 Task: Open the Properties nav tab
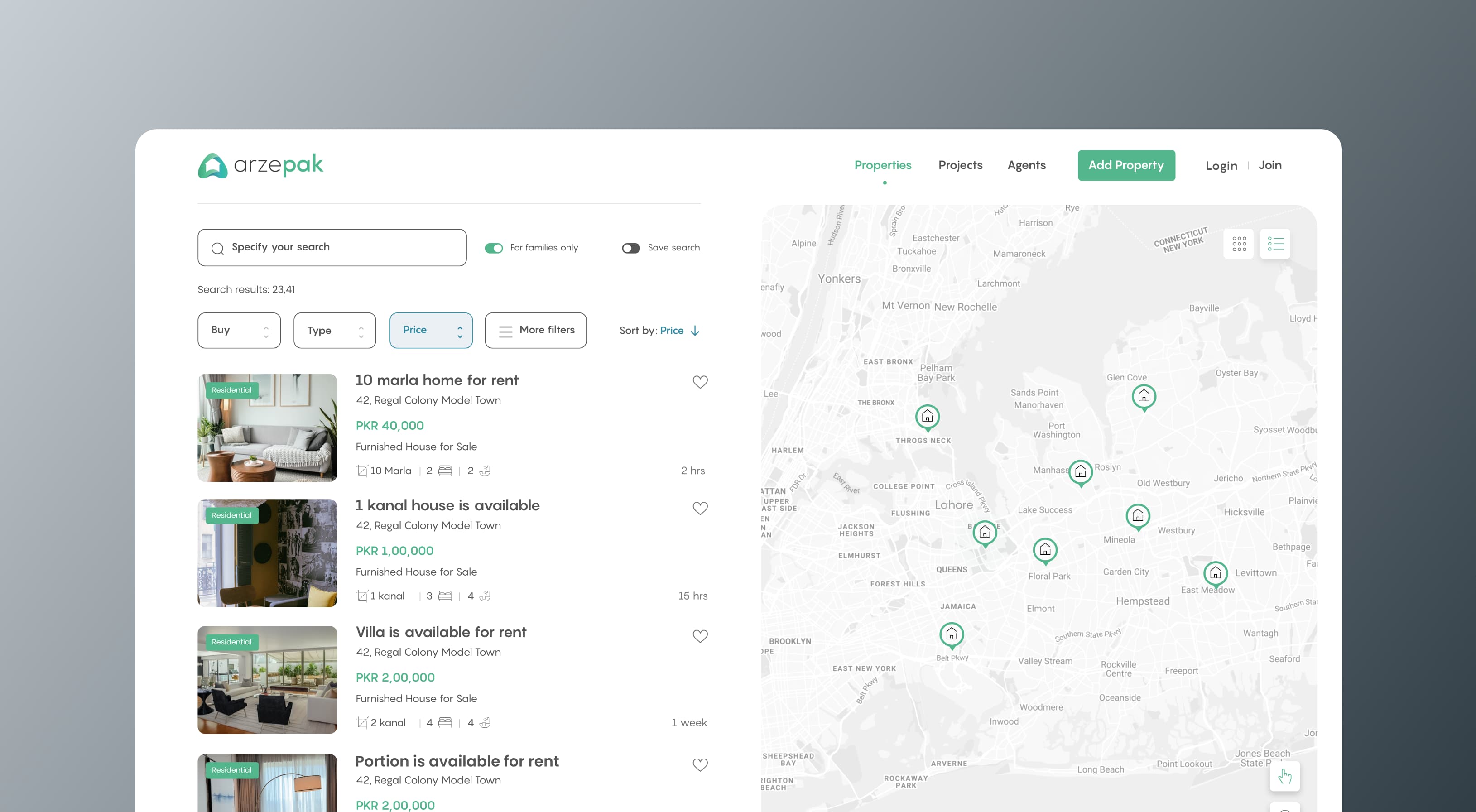click(x=882, y=165)
